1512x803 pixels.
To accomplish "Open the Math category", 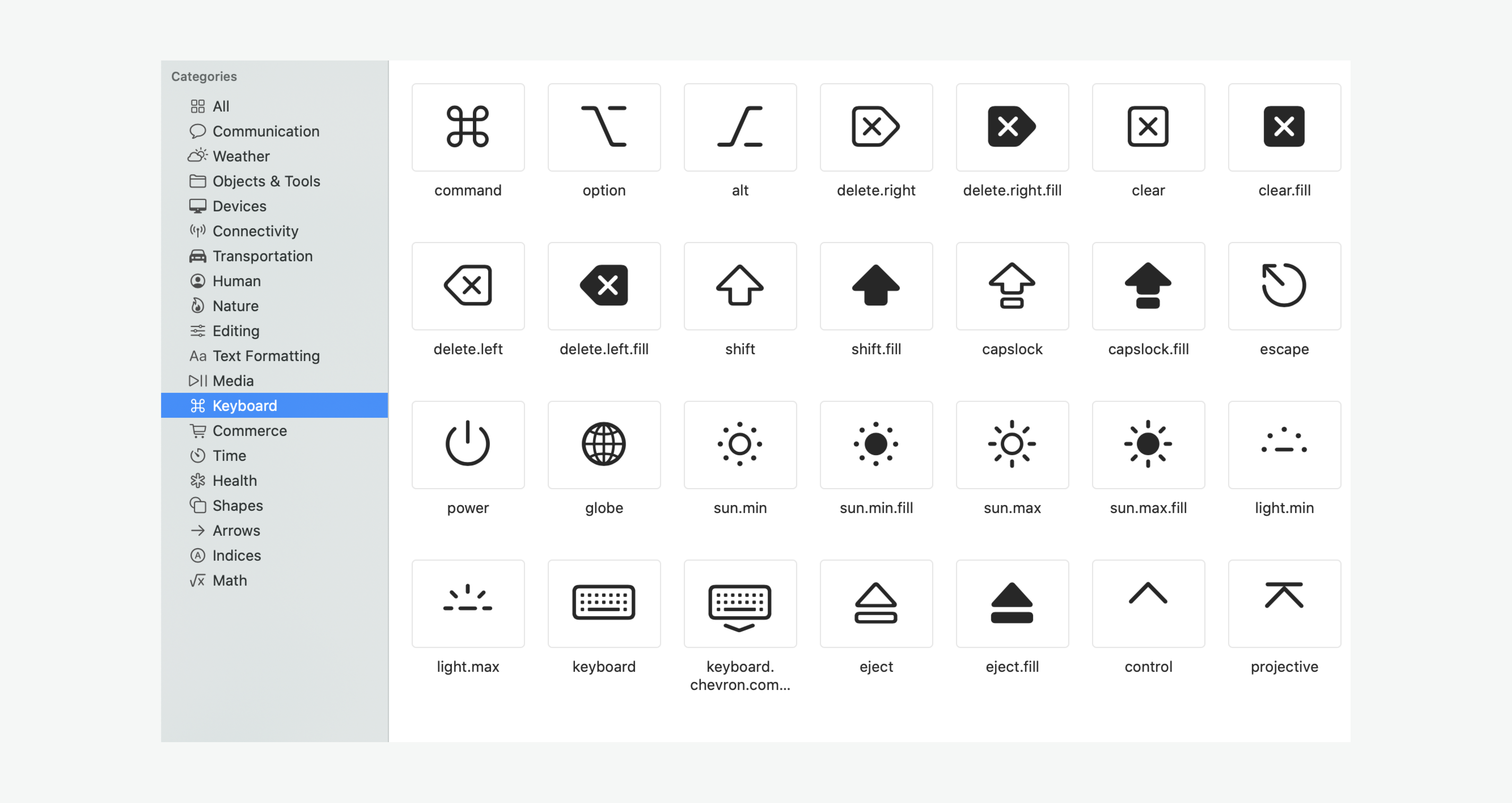I will pos(229,581).
